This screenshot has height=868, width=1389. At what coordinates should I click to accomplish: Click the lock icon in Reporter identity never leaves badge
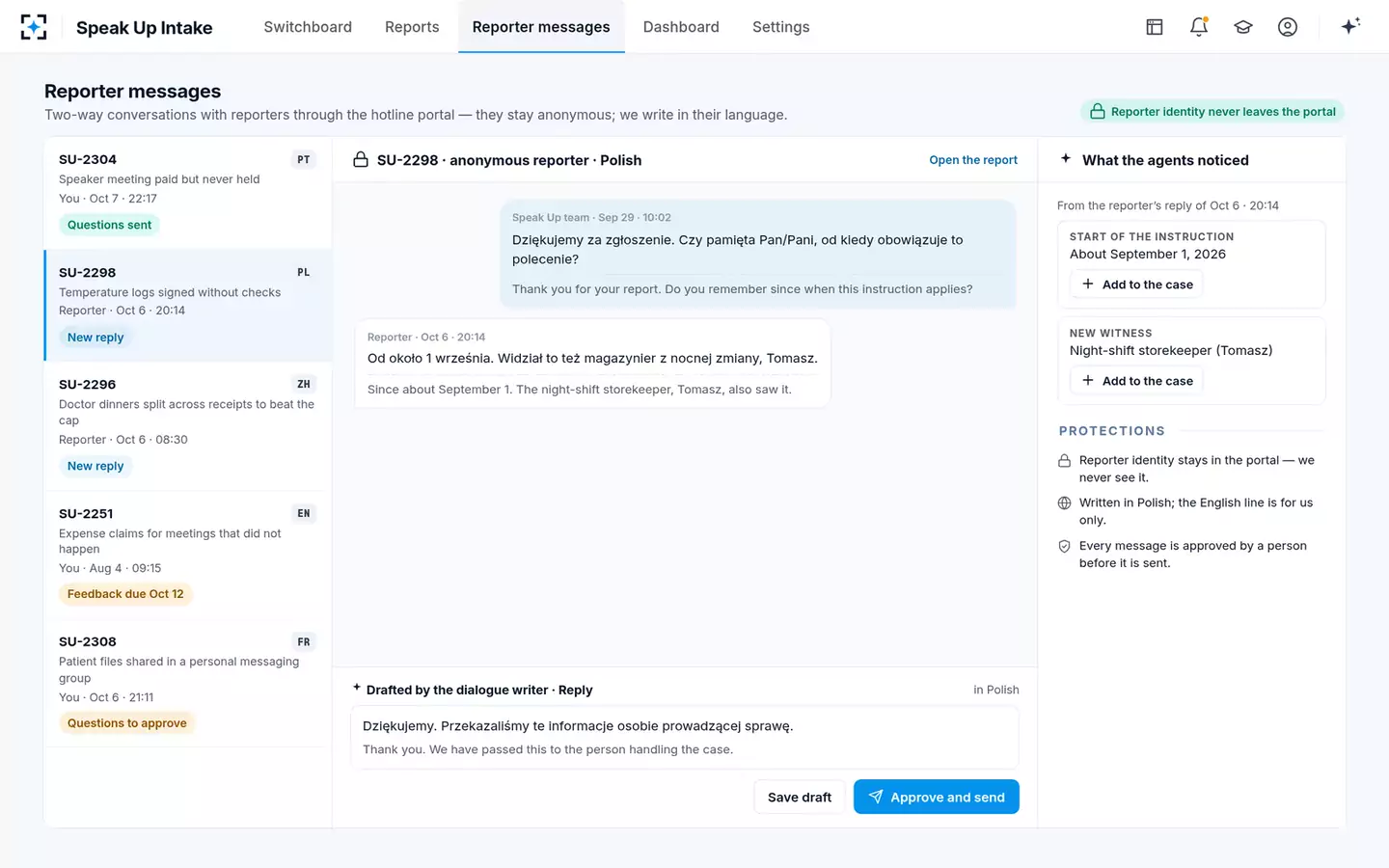click(x=1098, y=112)
